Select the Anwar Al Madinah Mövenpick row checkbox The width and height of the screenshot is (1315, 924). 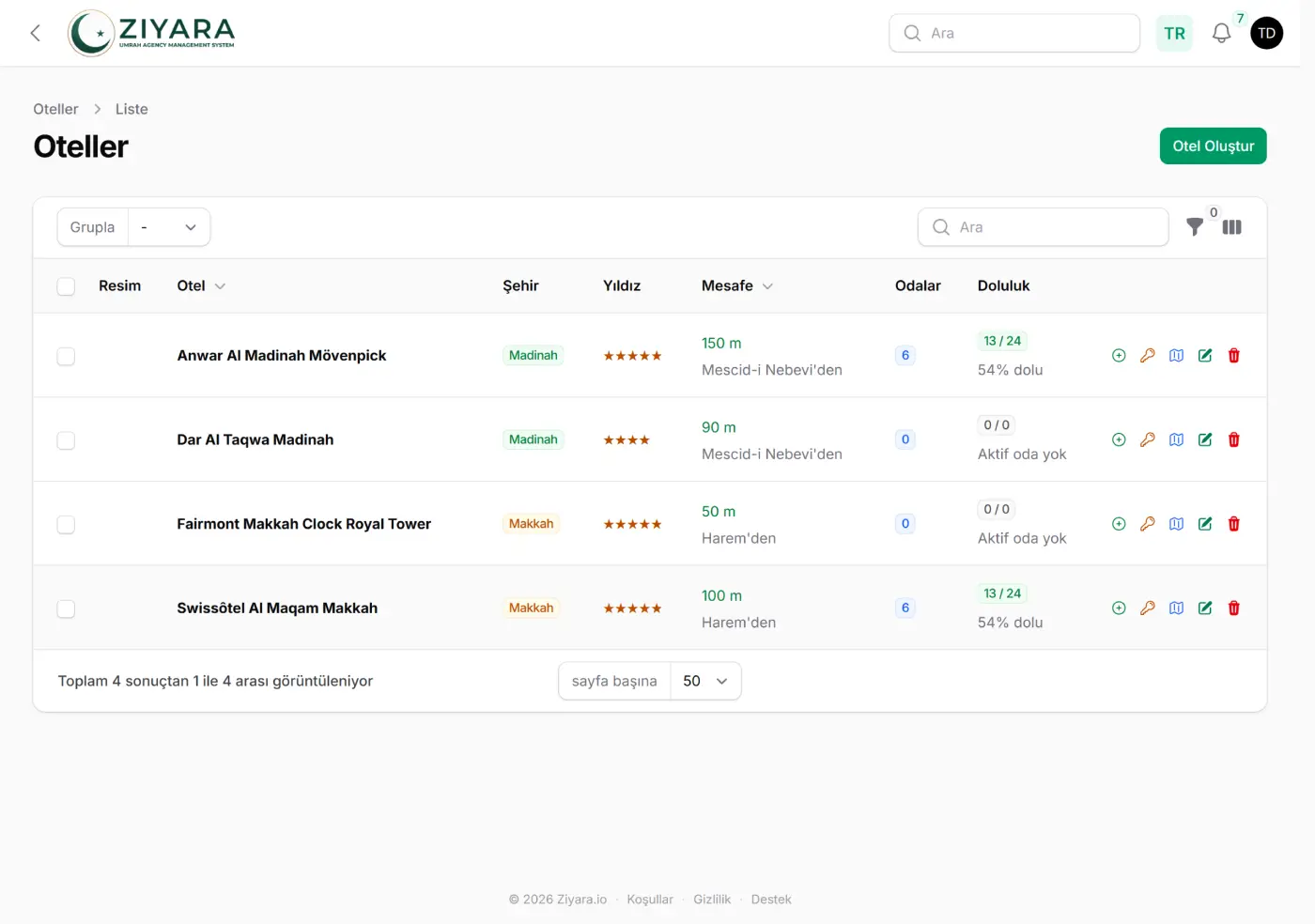(x=66, y=357)
